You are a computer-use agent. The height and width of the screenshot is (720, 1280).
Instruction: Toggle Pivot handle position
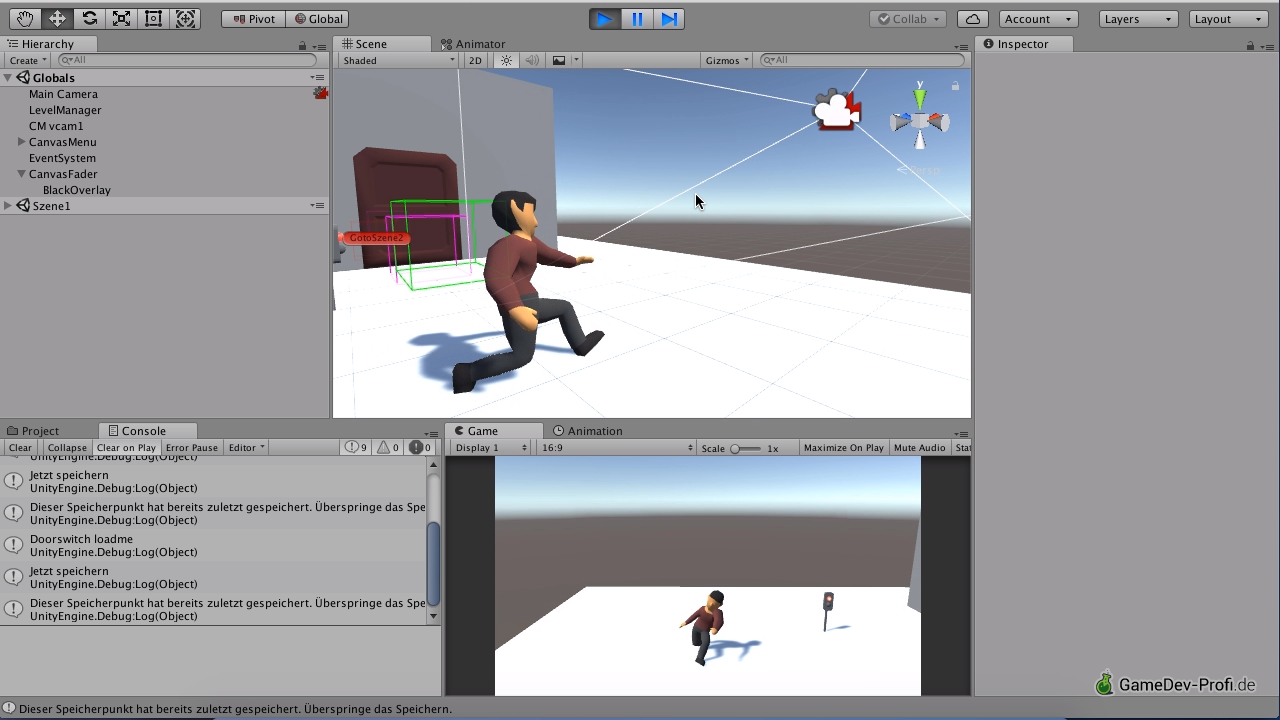[253, 19]
